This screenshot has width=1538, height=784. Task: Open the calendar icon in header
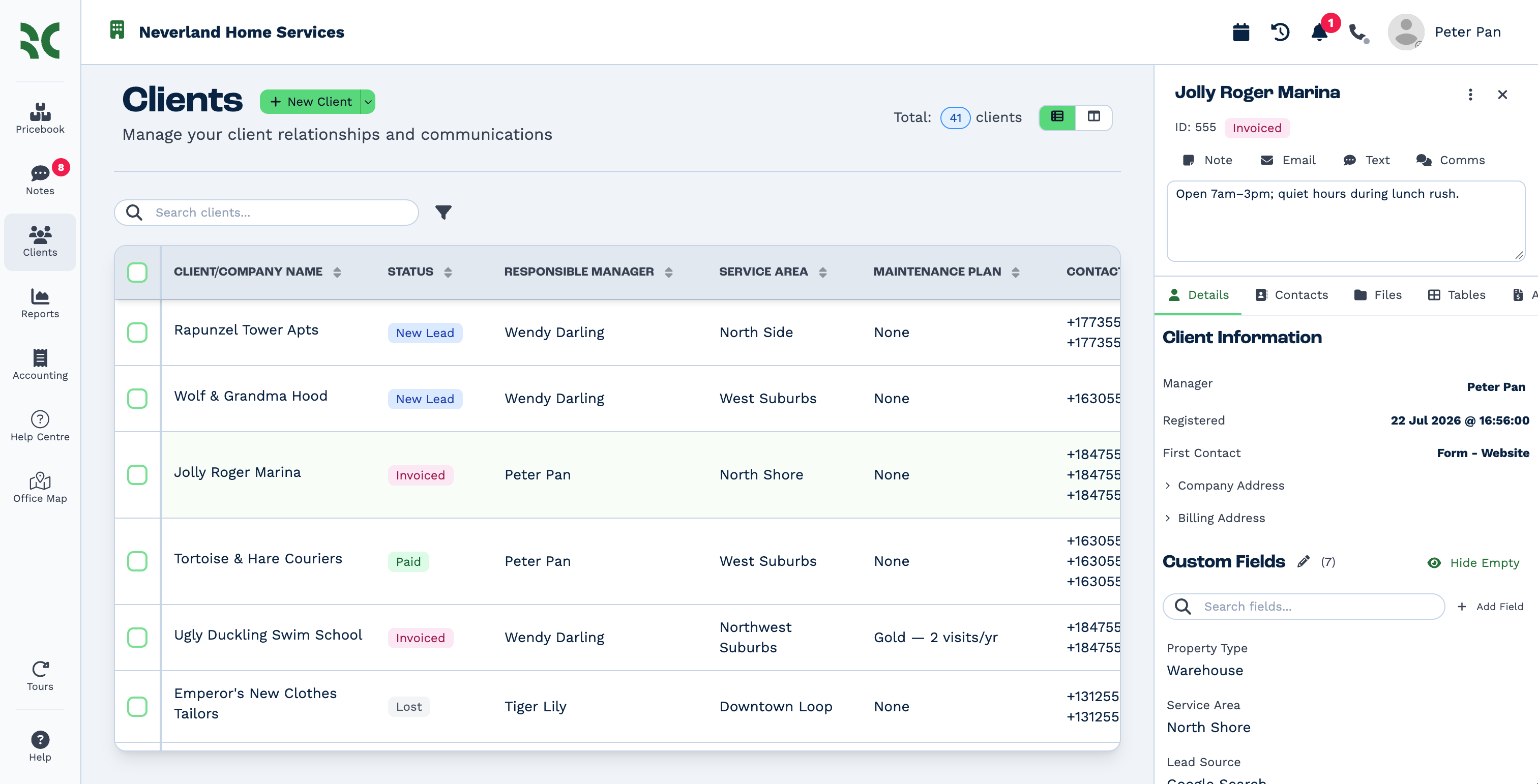(x=1241, y=32)
